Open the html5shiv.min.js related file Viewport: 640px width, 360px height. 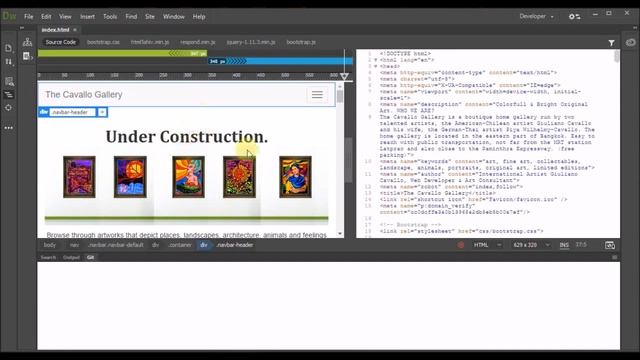[150, 42]
